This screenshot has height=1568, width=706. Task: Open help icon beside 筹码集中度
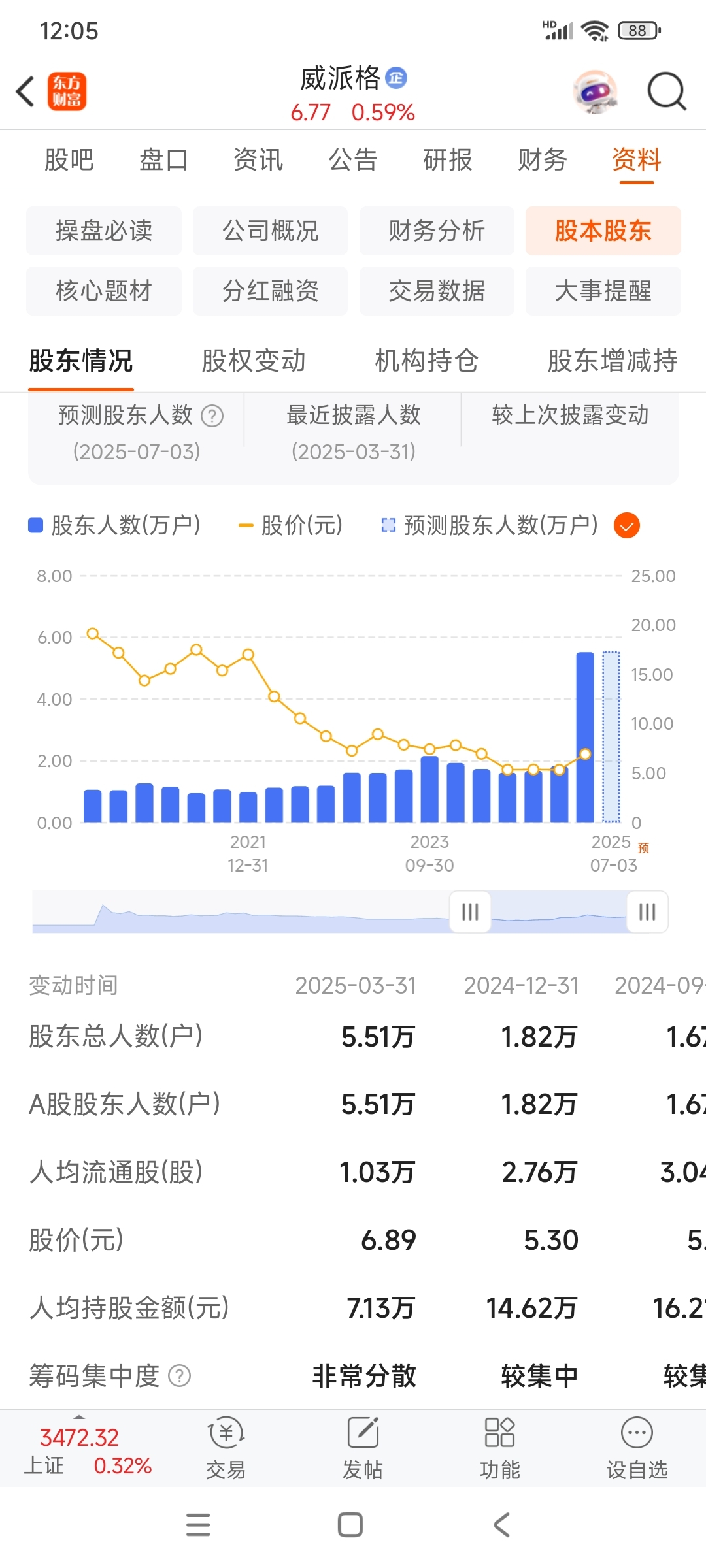[x=180, y=1375]
